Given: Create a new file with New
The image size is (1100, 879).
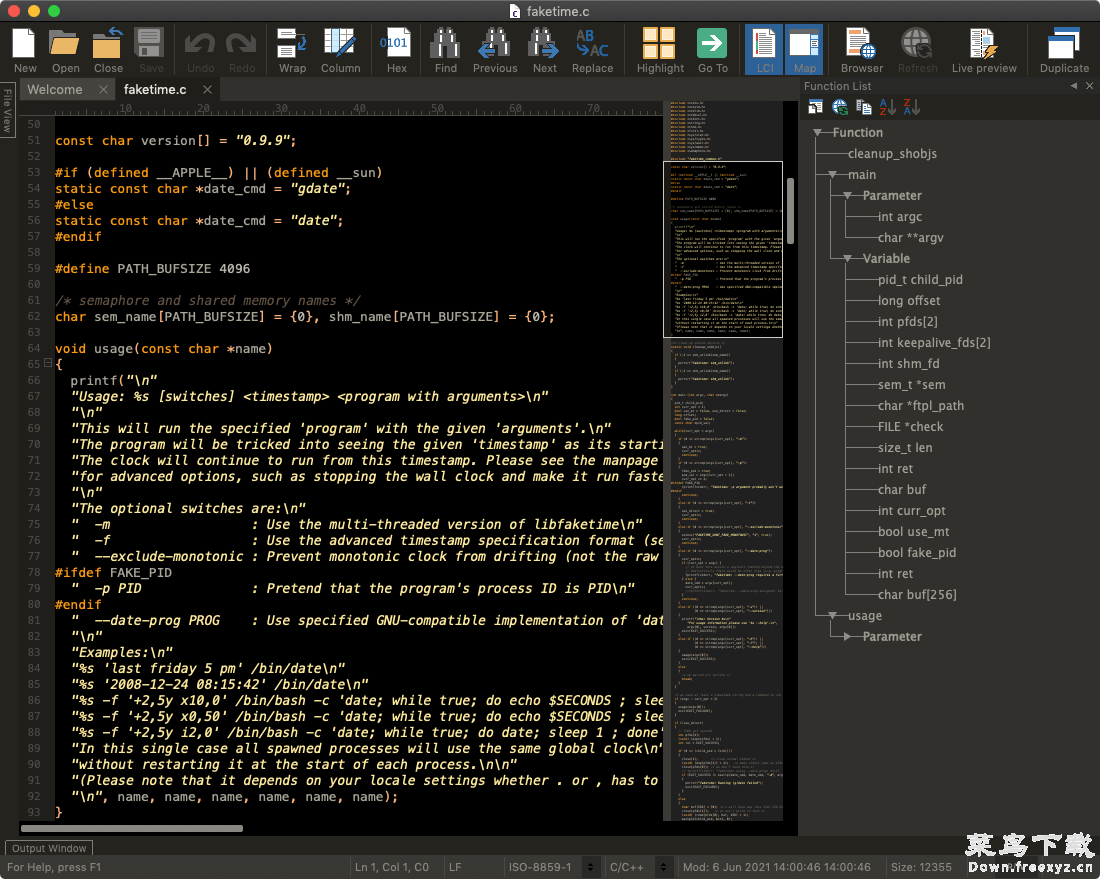Looking at the screenshot, I should pyautogui.click(x=25, y=50).
